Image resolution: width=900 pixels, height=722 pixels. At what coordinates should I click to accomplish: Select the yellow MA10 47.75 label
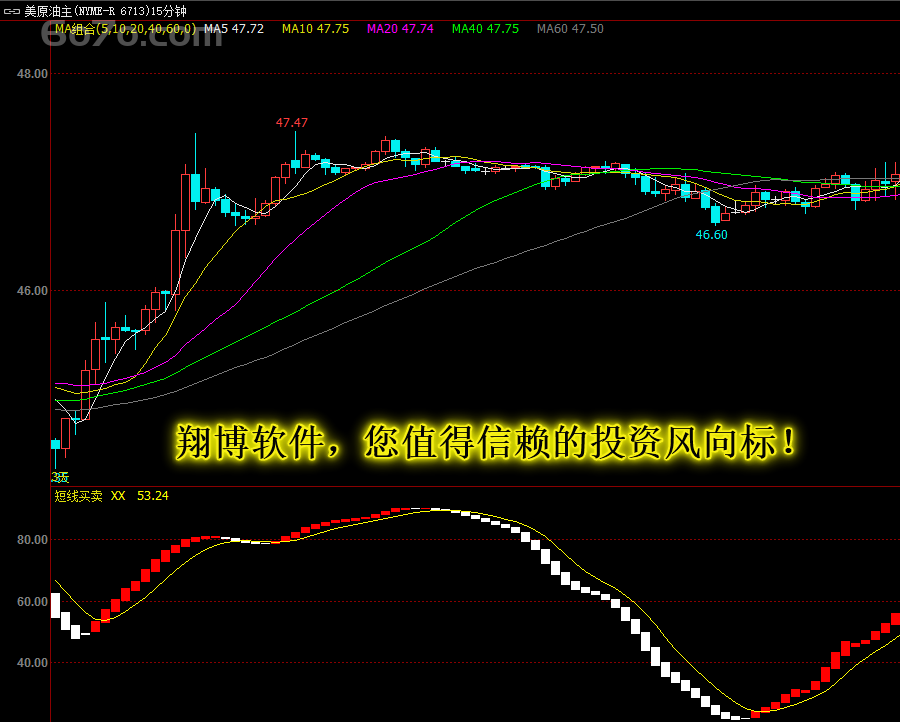click(x=315, y=29)
